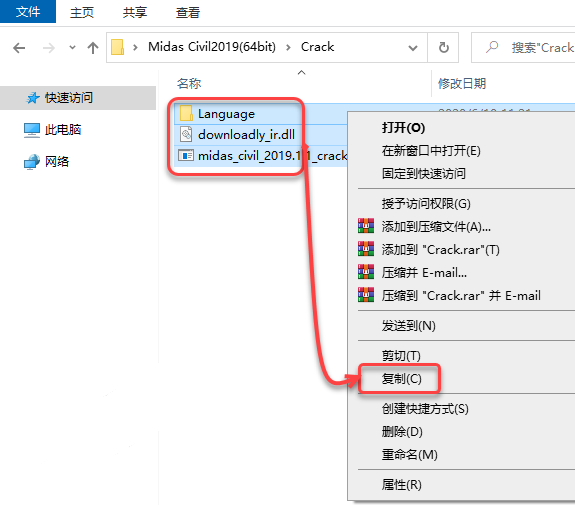This screenshot has height=505, width=575.
Task: Go up one folder level
Action: (x=93, y=48)
